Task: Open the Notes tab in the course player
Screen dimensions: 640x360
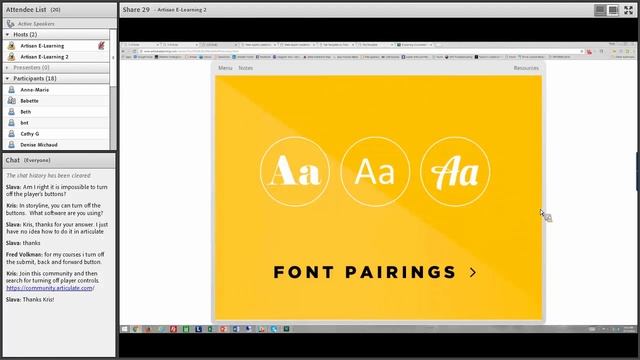Action: pyautogui.click(x=245, y=68)
